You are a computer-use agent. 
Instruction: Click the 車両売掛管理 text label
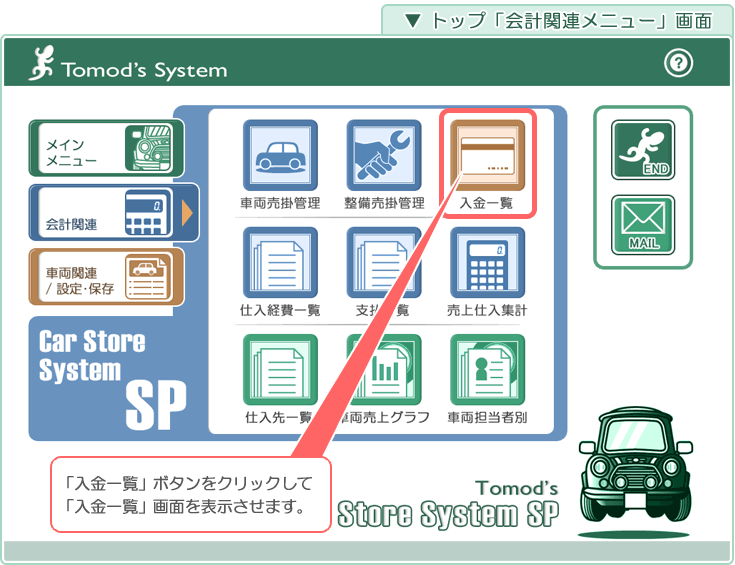coord(280,203)
